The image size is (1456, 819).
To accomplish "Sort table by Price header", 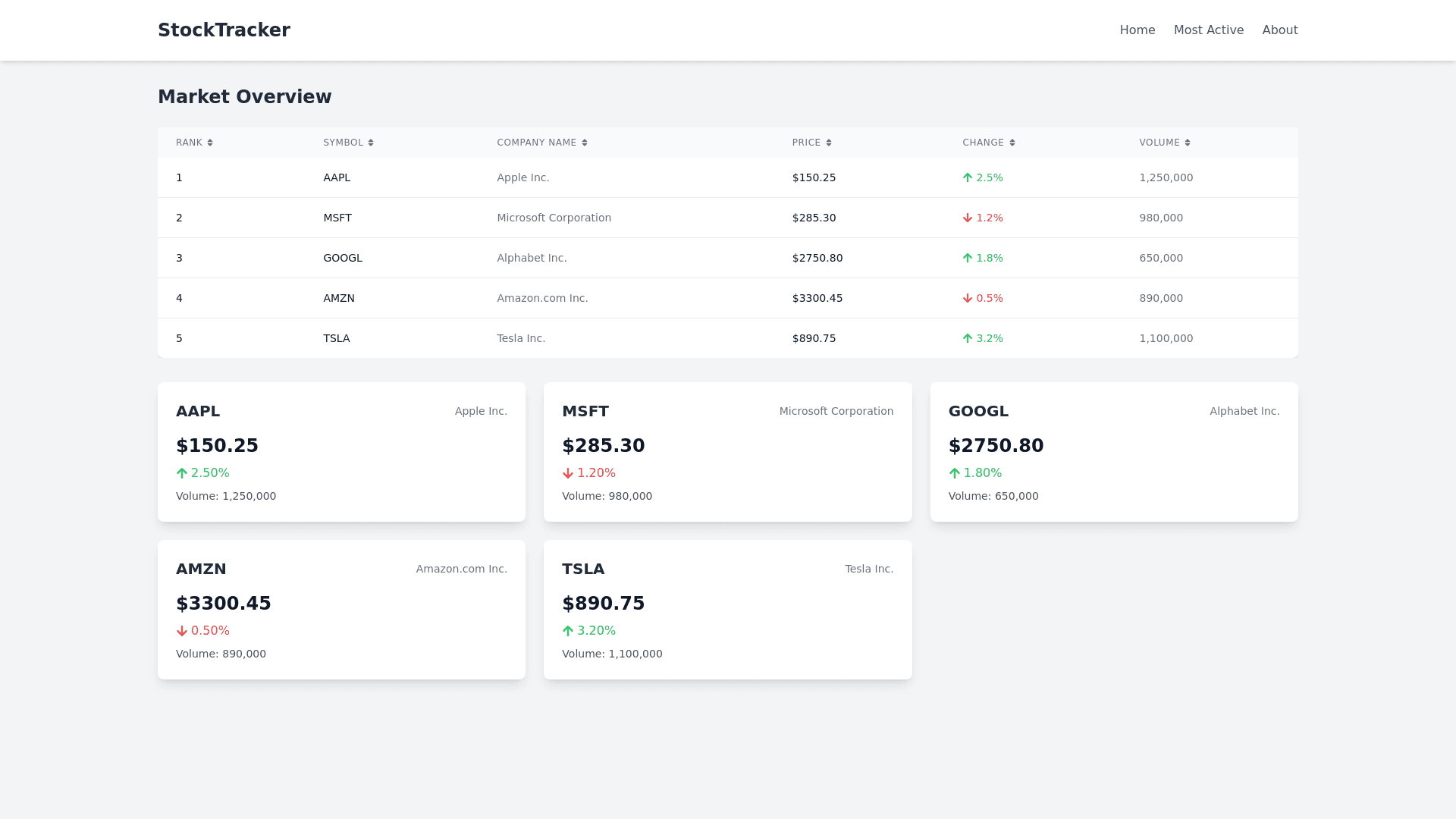I will [806, 143].
